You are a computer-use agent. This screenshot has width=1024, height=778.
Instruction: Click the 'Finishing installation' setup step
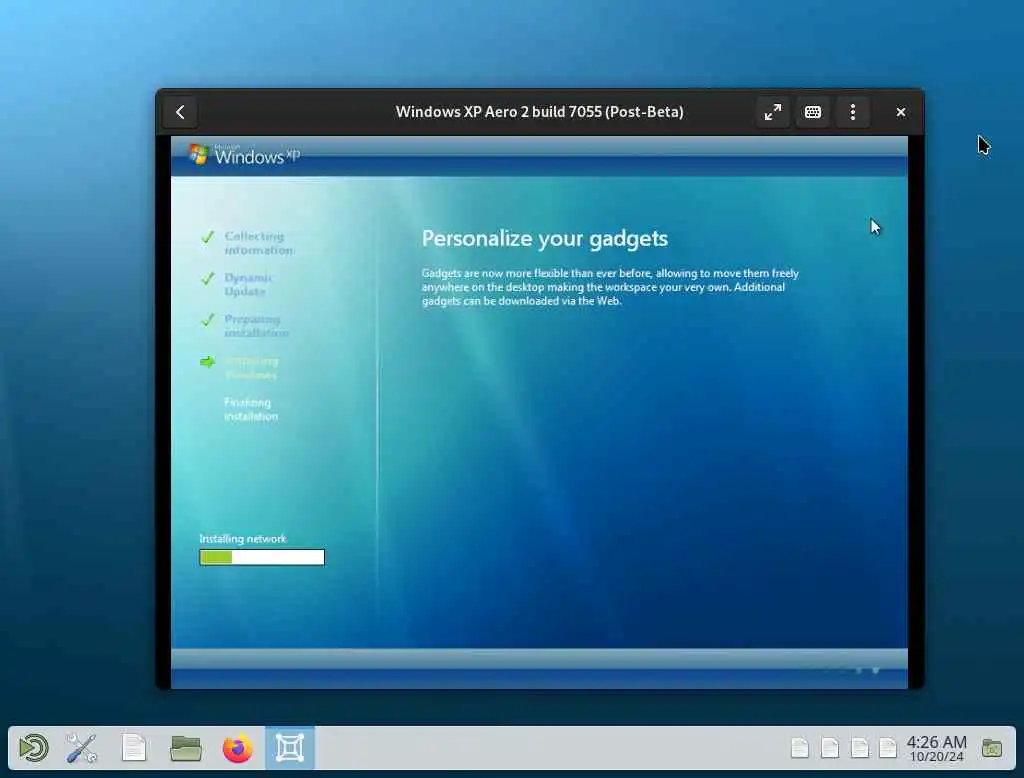click(251, 410)
